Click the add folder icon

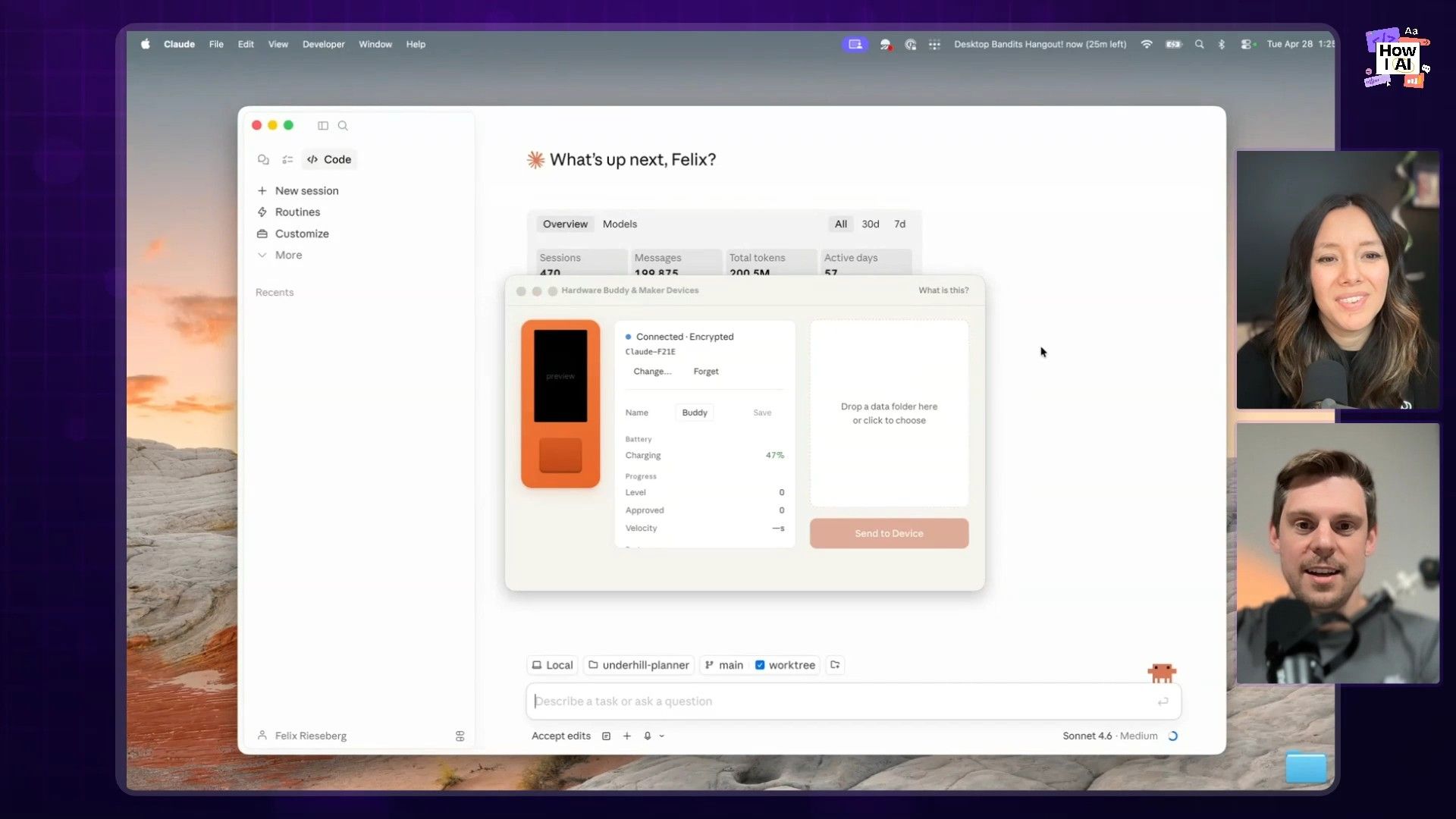click(x=835, y=665)
